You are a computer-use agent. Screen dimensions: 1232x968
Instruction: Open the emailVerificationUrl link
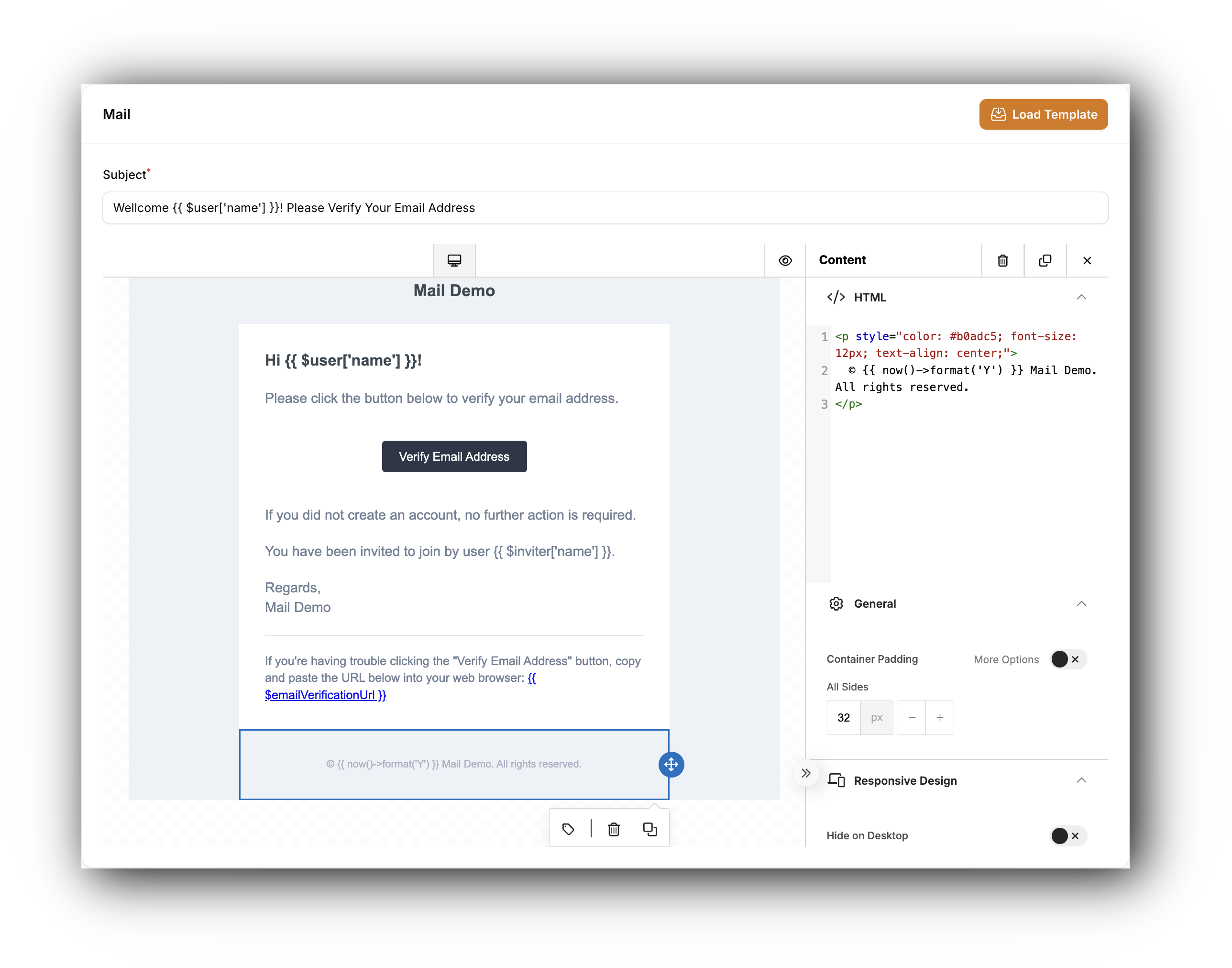pyautogui.click(x=325, y=694)
